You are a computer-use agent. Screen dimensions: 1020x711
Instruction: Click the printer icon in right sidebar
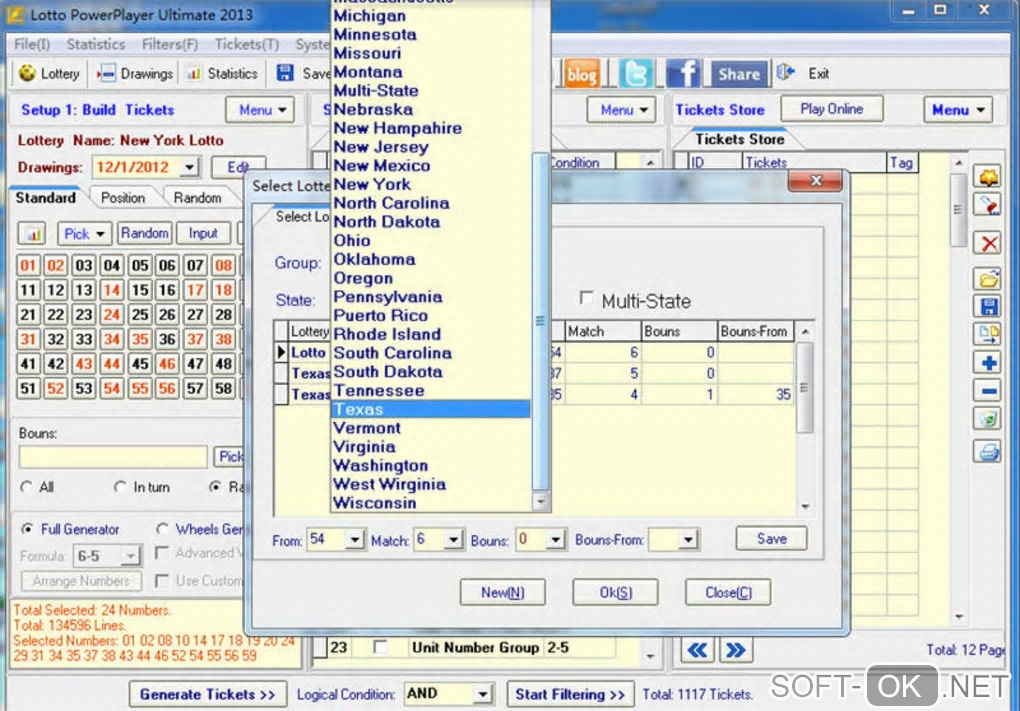tap(988, 451)
